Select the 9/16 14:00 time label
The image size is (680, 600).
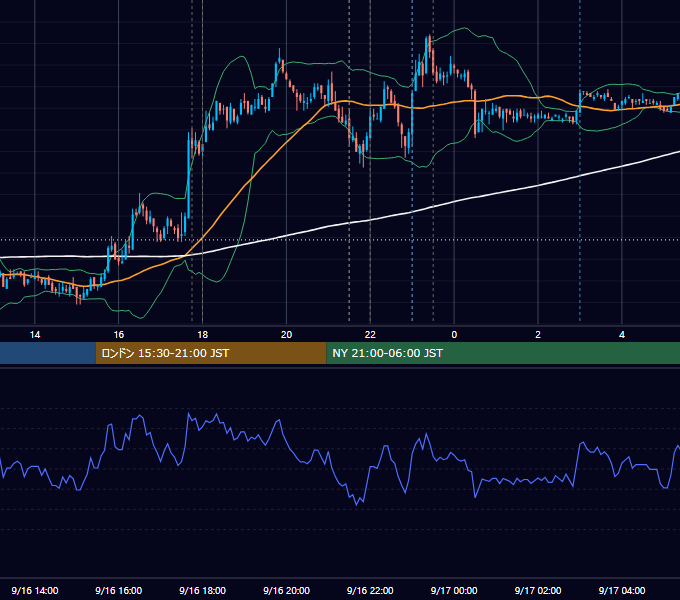35,590
